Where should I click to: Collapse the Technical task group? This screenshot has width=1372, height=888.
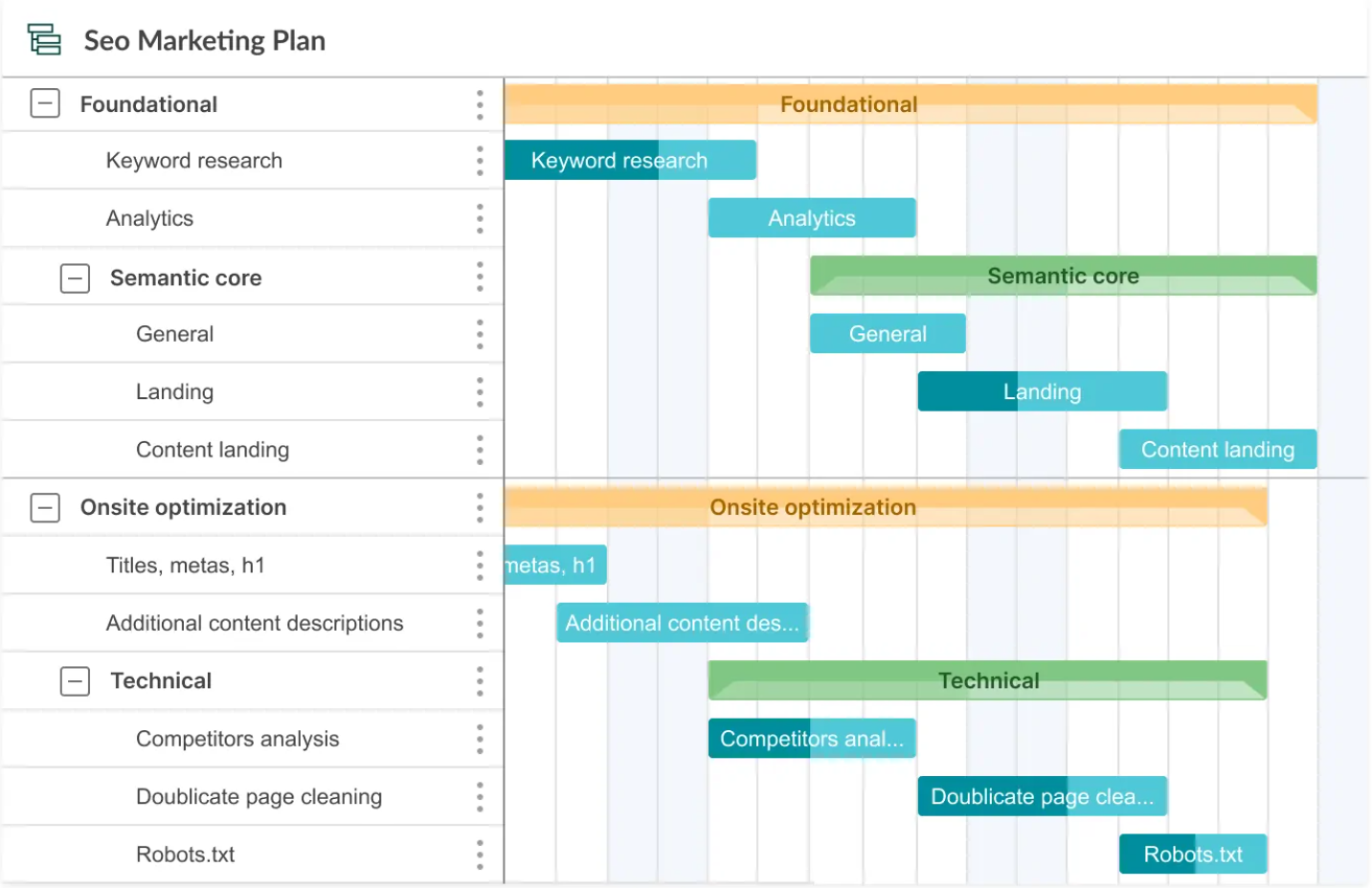coord(74,680)
